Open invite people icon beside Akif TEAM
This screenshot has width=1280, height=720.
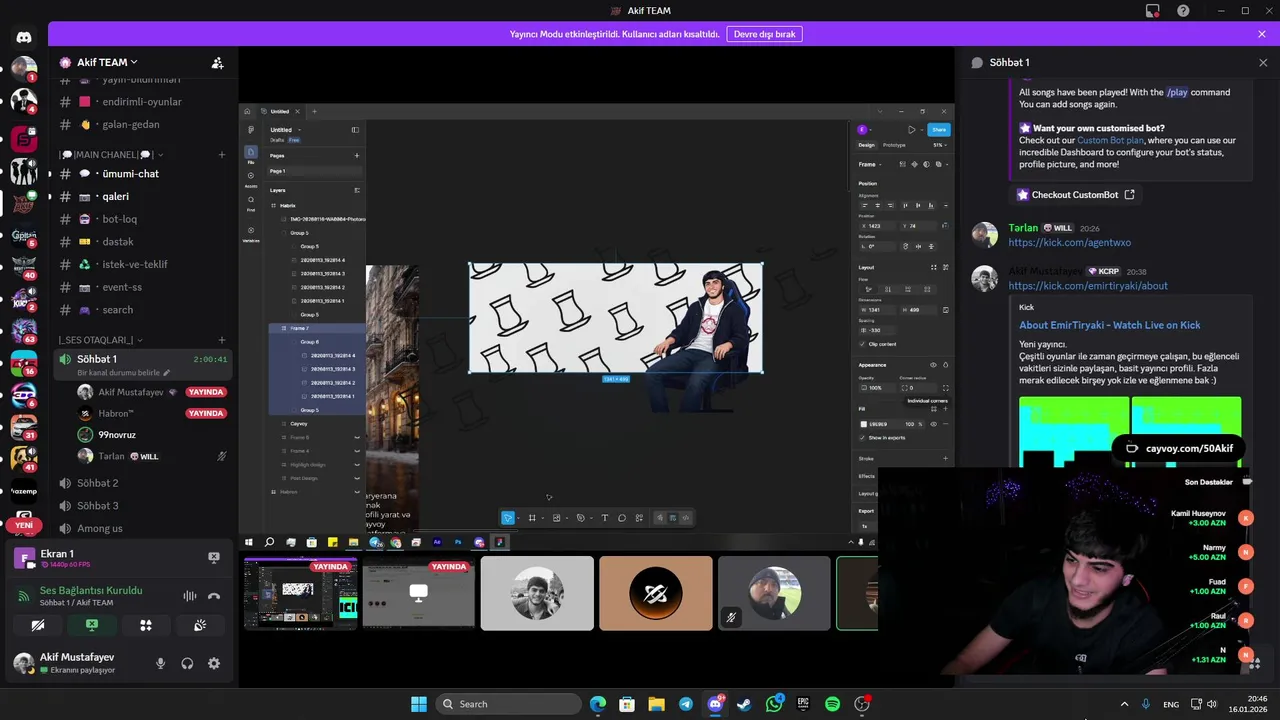point(217,62)
